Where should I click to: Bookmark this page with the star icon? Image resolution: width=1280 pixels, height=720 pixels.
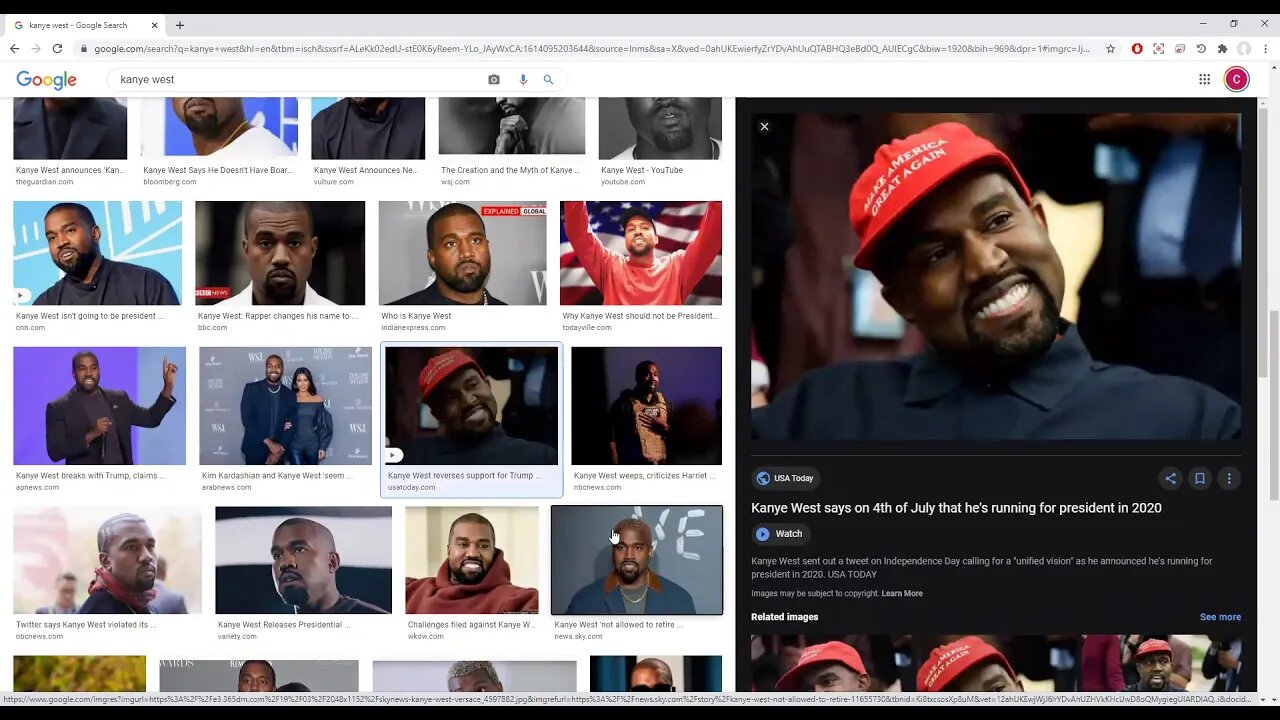click(1110, 48)
